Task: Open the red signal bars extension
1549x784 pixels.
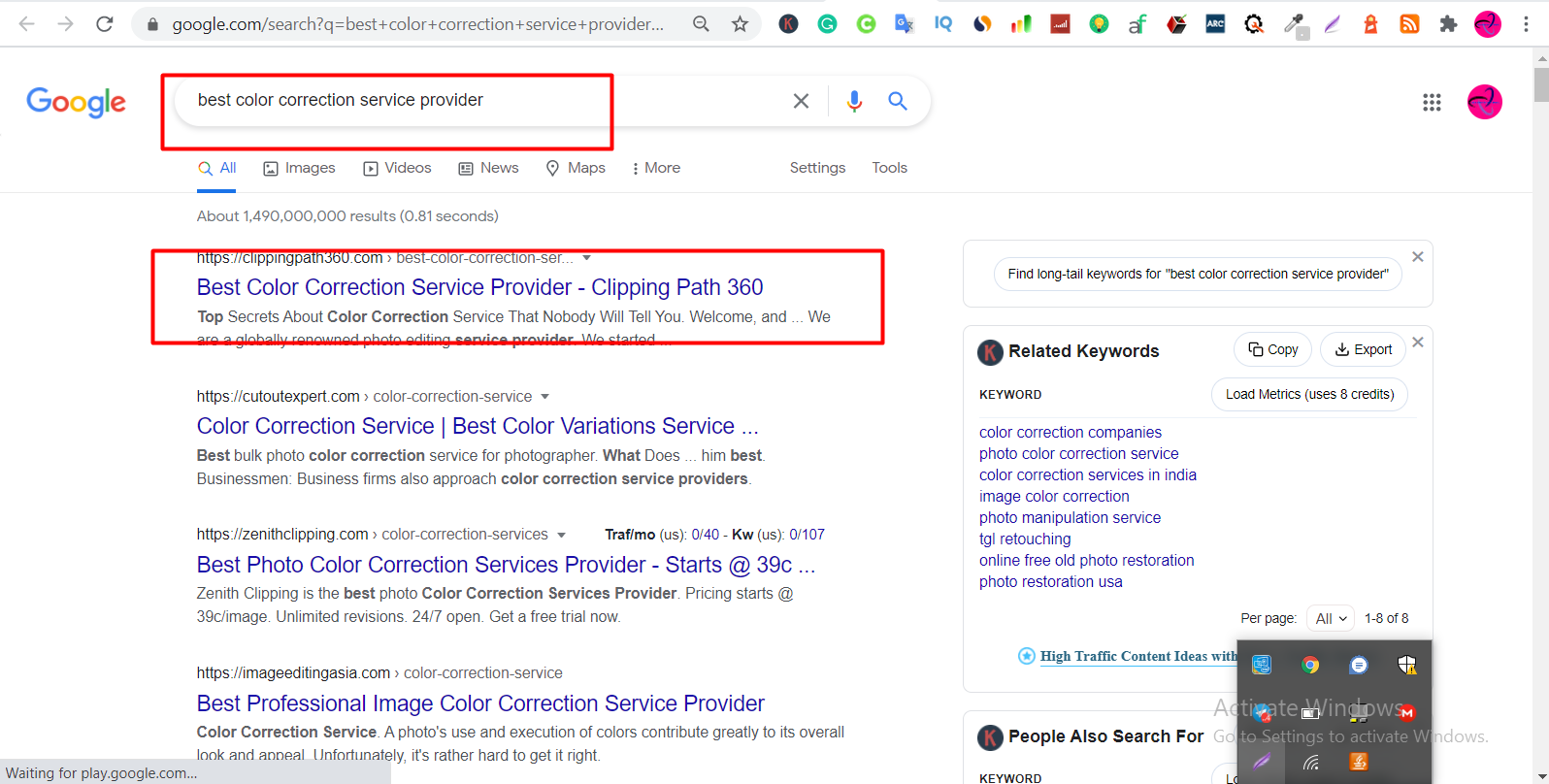Action: 1060,24
